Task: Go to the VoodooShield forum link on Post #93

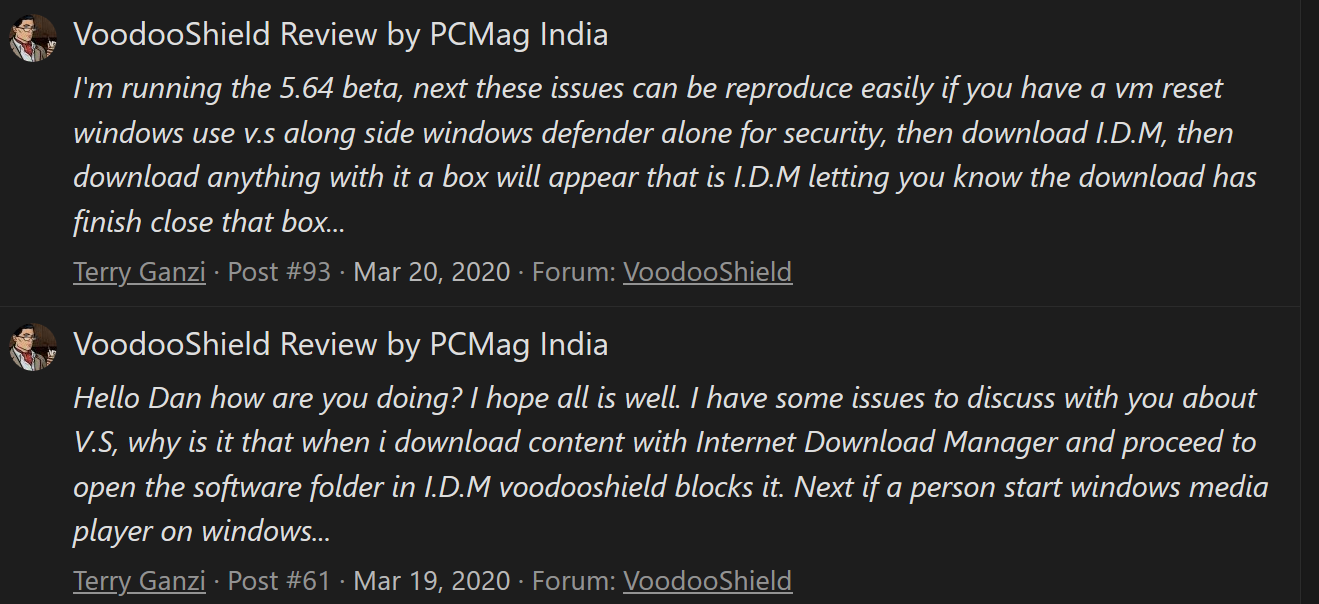Action: pyautogui.click(x=707, y=272)
